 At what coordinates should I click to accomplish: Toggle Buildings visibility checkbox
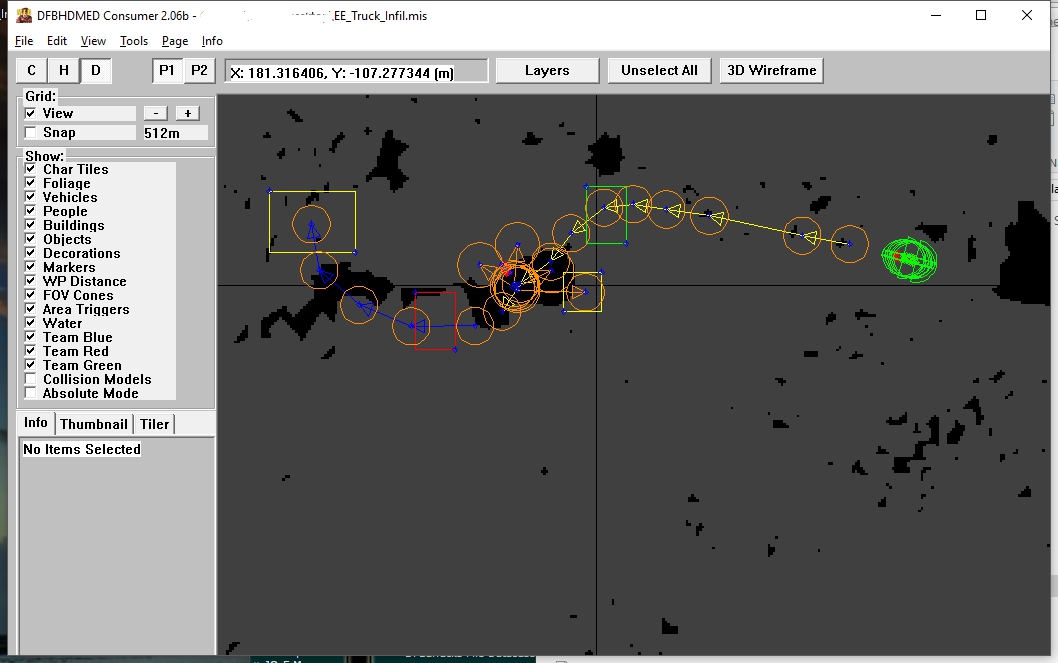pos(30,225)
